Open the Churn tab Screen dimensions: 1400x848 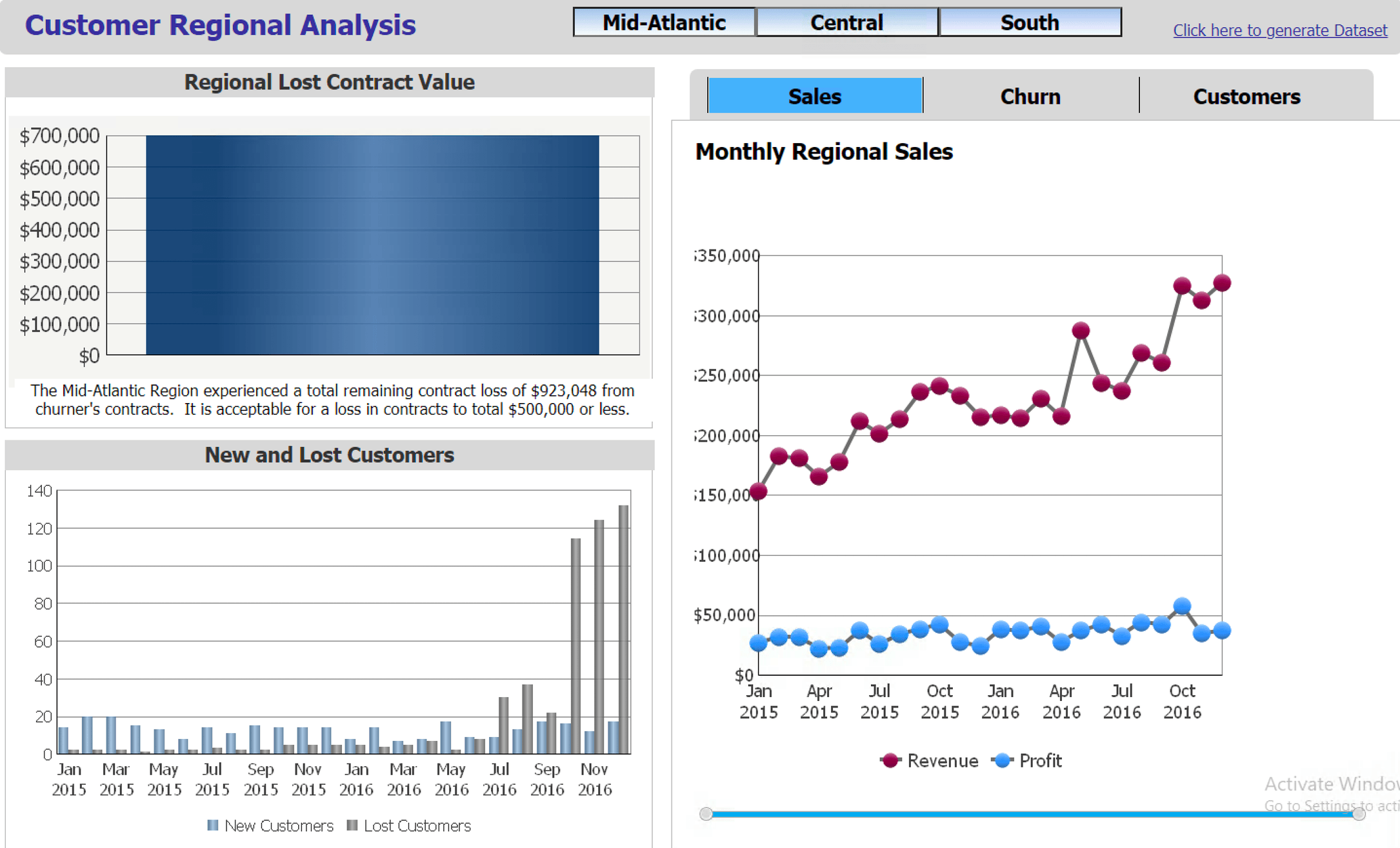coord(1030,96)
